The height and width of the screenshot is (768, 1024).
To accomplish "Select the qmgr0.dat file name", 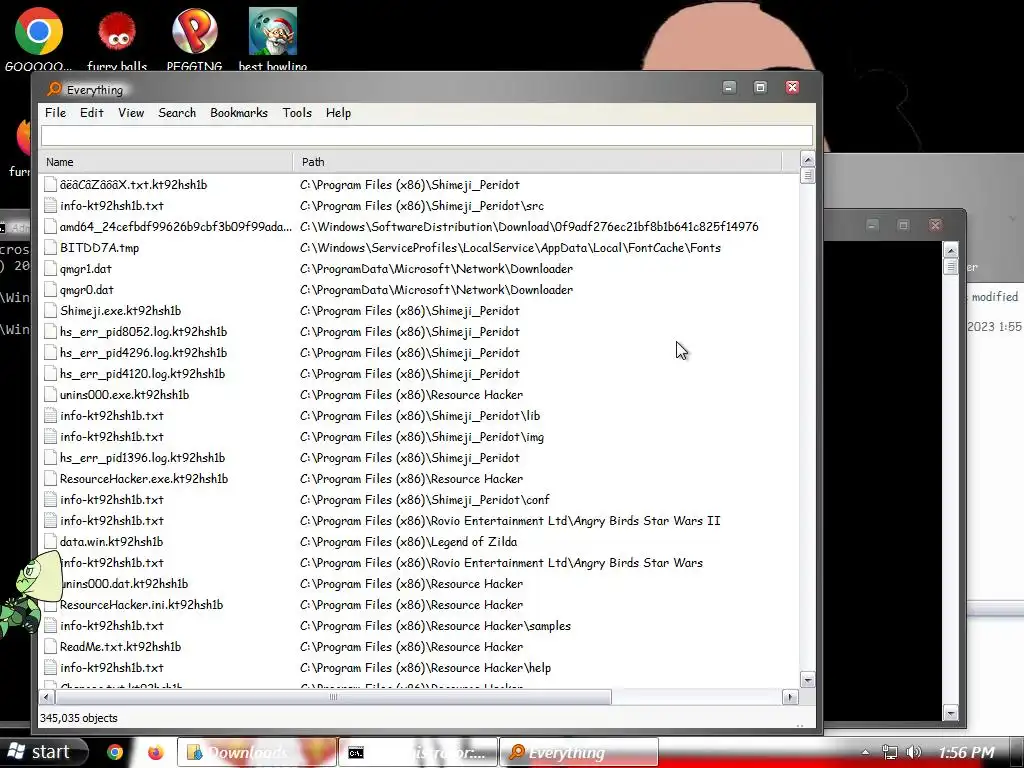I will pyautogui.click(x=86, y=289).
